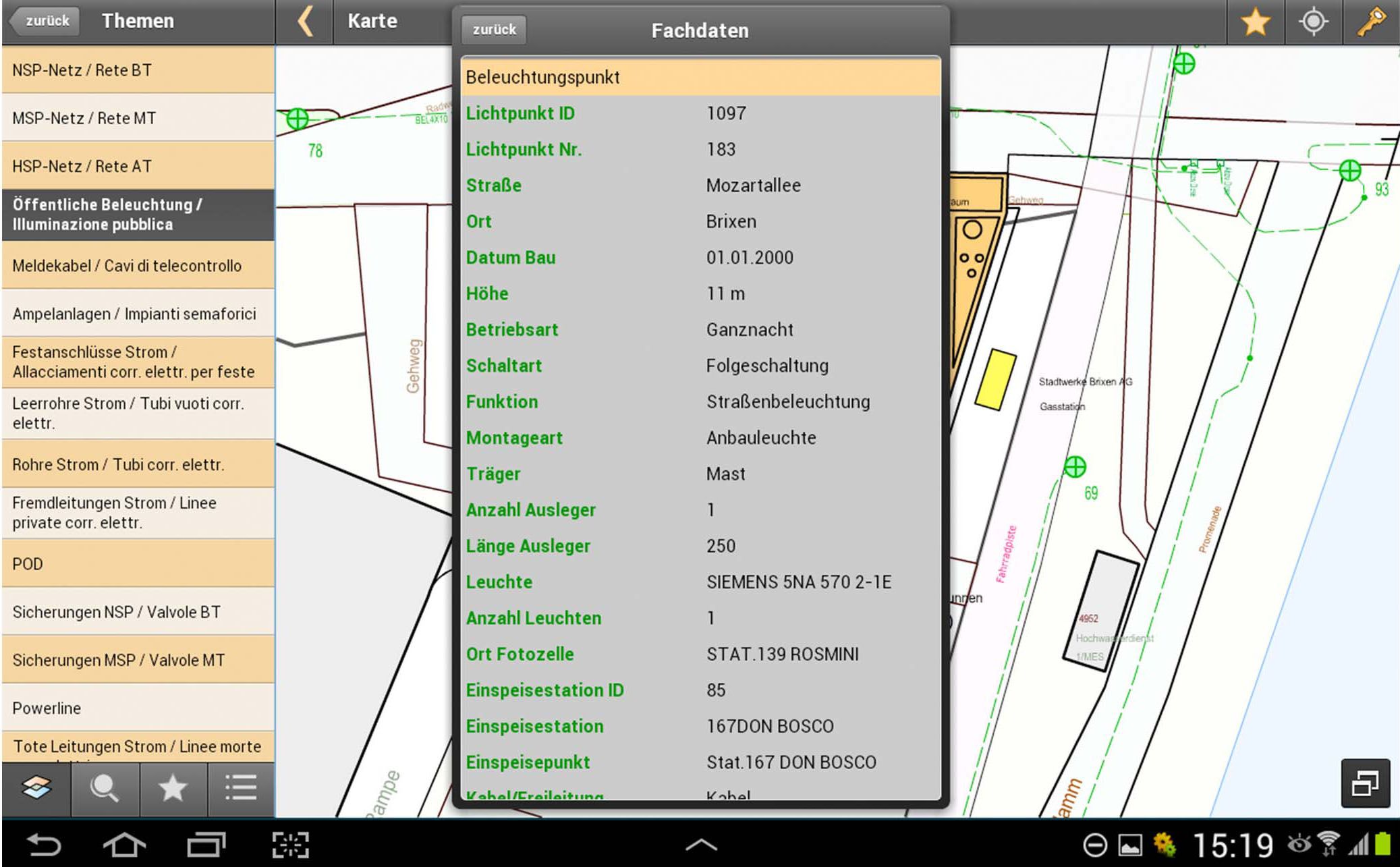
Task: Tap the key login icon
Action: 1371,22
